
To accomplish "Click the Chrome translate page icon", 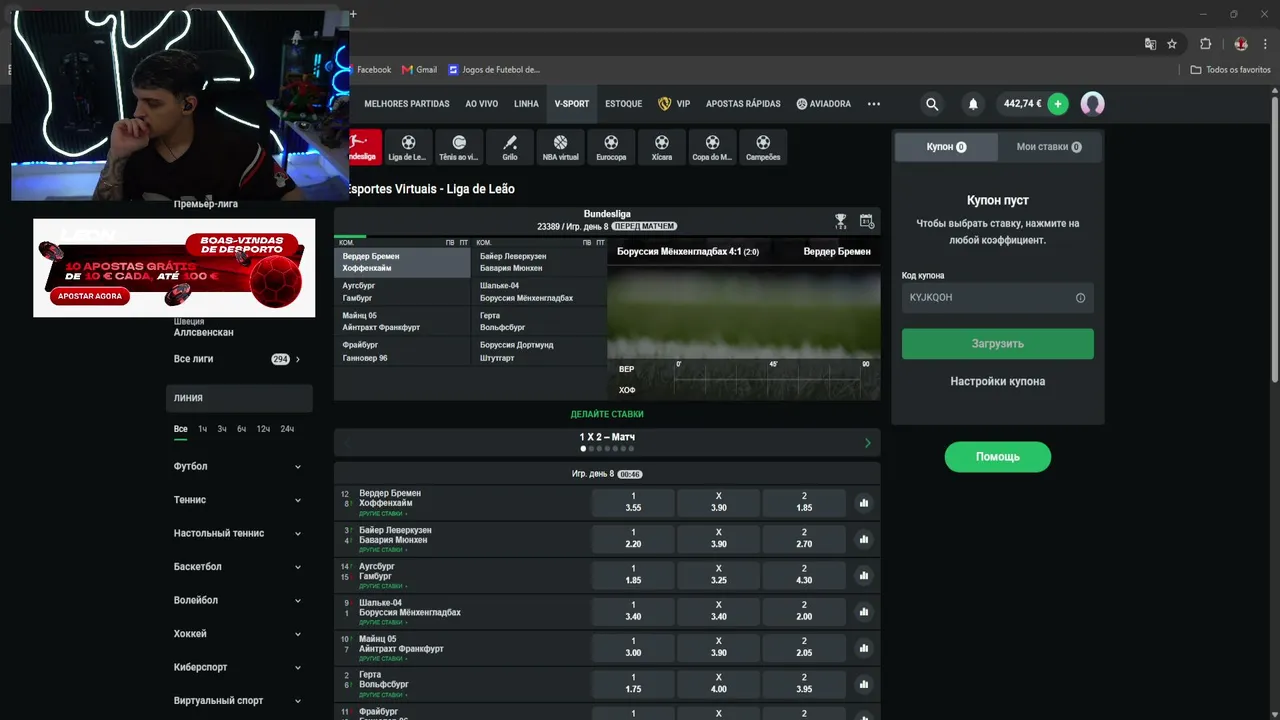I will (x=1150, y=44).
